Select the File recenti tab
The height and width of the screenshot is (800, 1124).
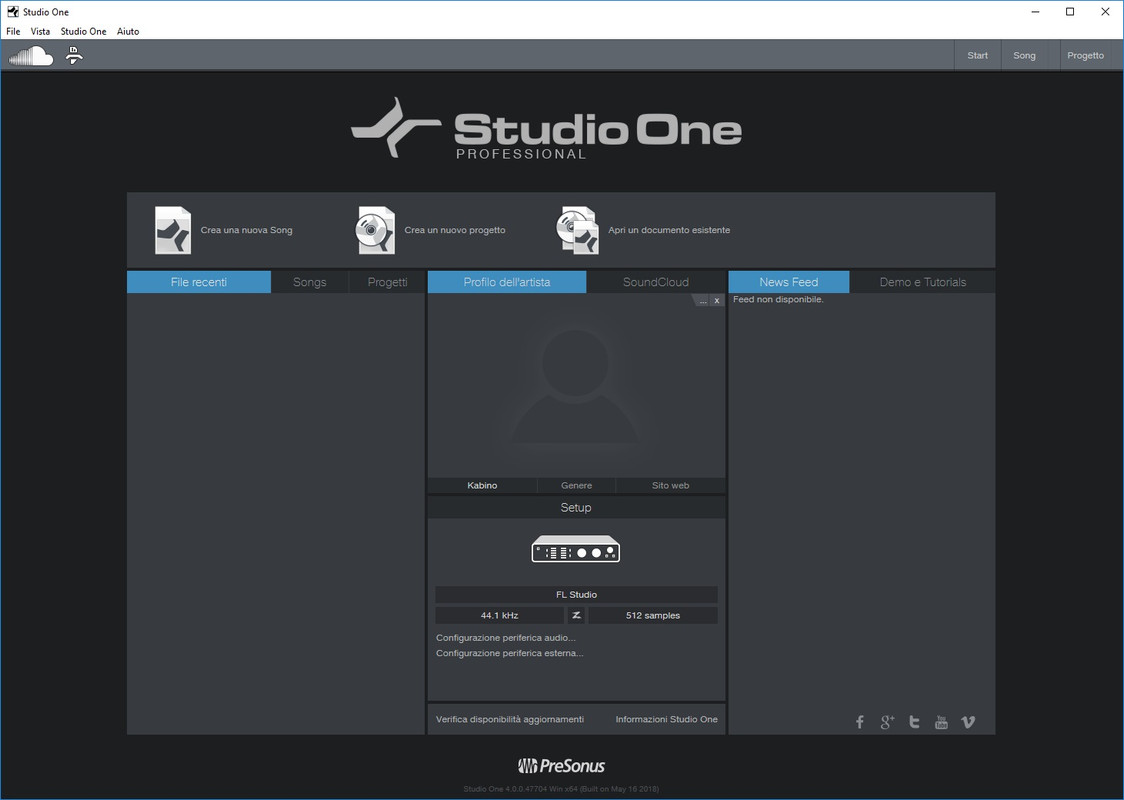199,282
